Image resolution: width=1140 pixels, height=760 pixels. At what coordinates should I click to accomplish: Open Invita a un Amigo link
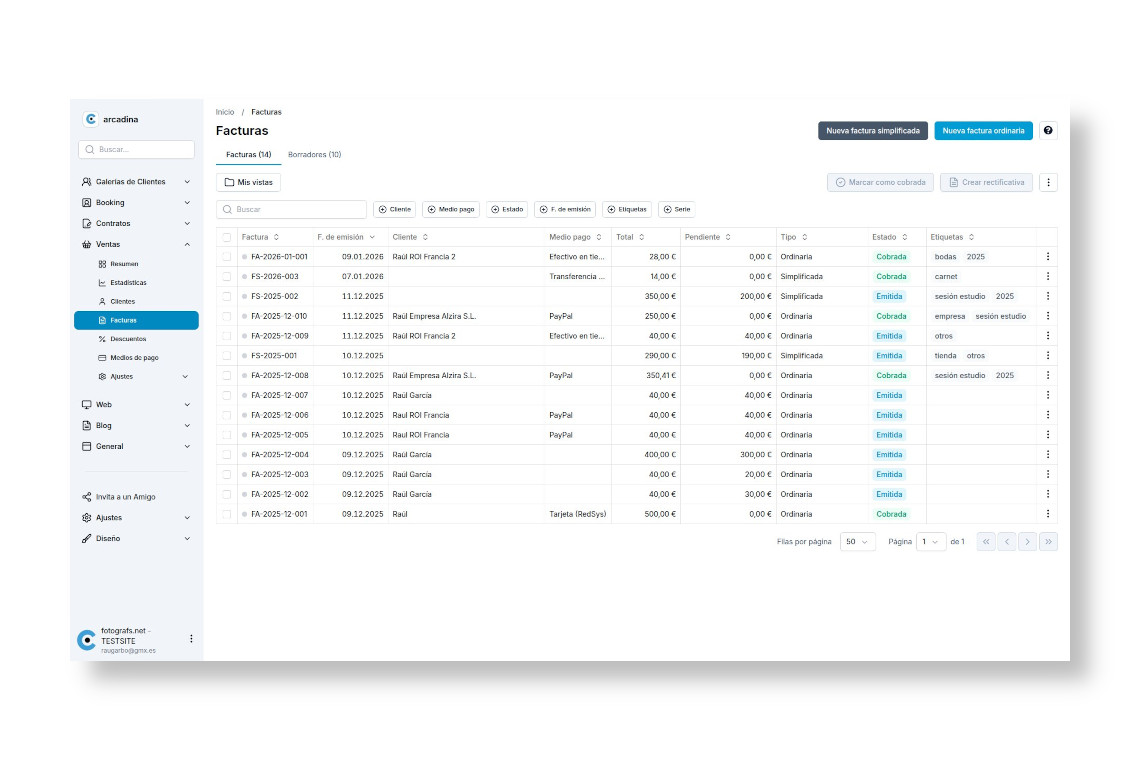pyautogui.click(x=124, y=497)
